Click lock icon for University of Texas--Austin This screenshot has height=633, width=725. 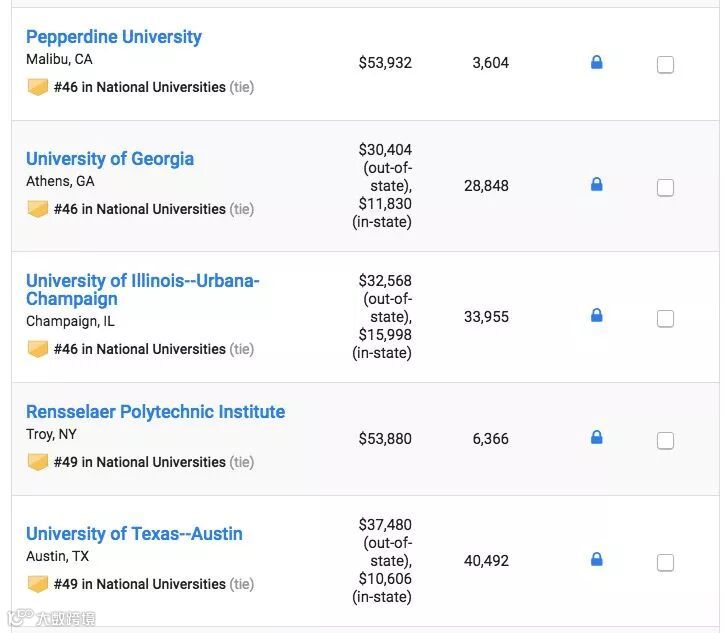point(597,560)
